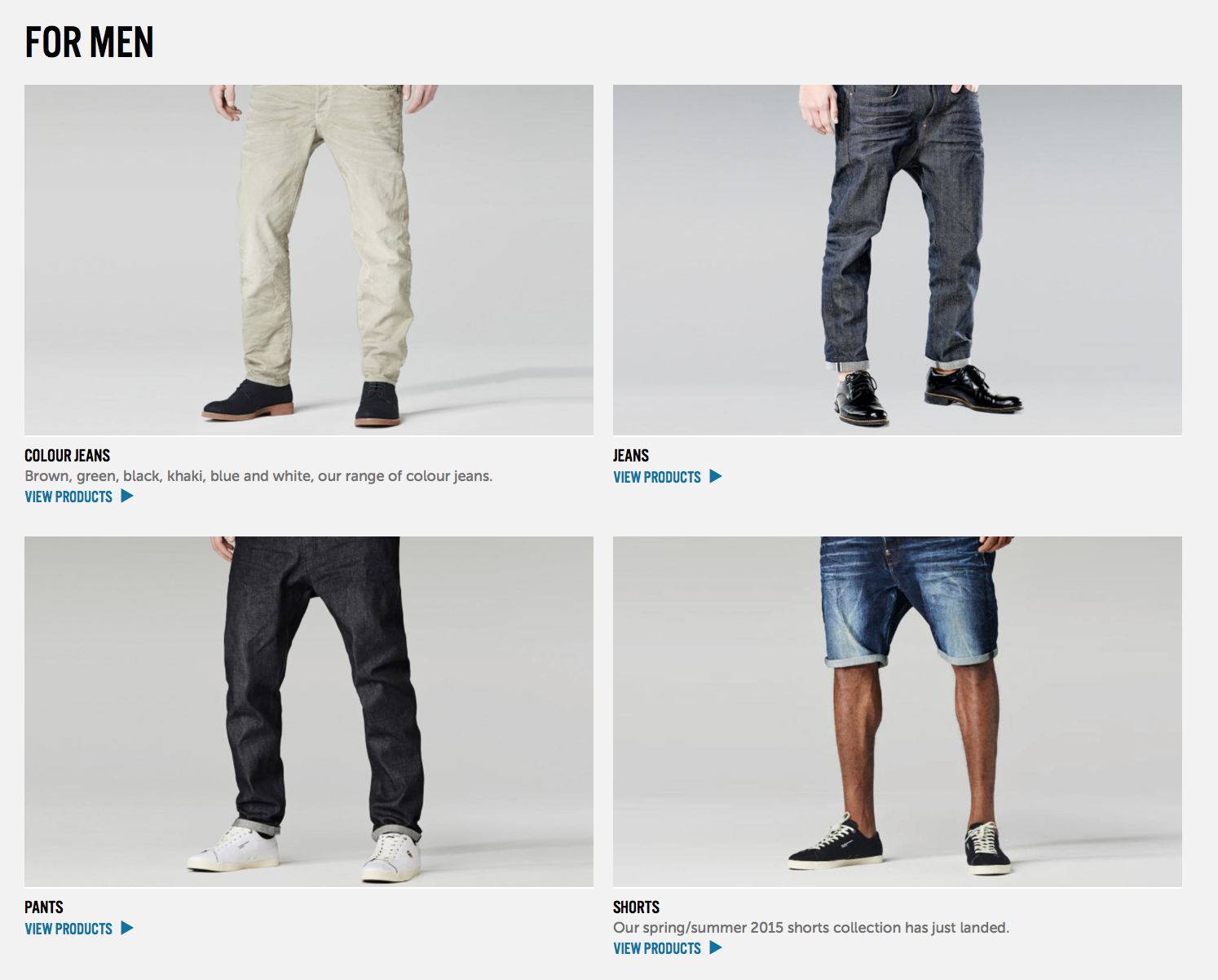Click the blue arrow icon under Jeans
This screenshot has height=980, width=1218.
tap(716, 476)
